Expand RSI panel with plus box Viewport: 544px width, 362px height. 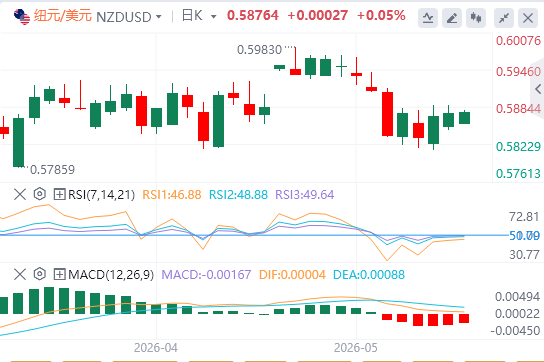coord(59,194)
